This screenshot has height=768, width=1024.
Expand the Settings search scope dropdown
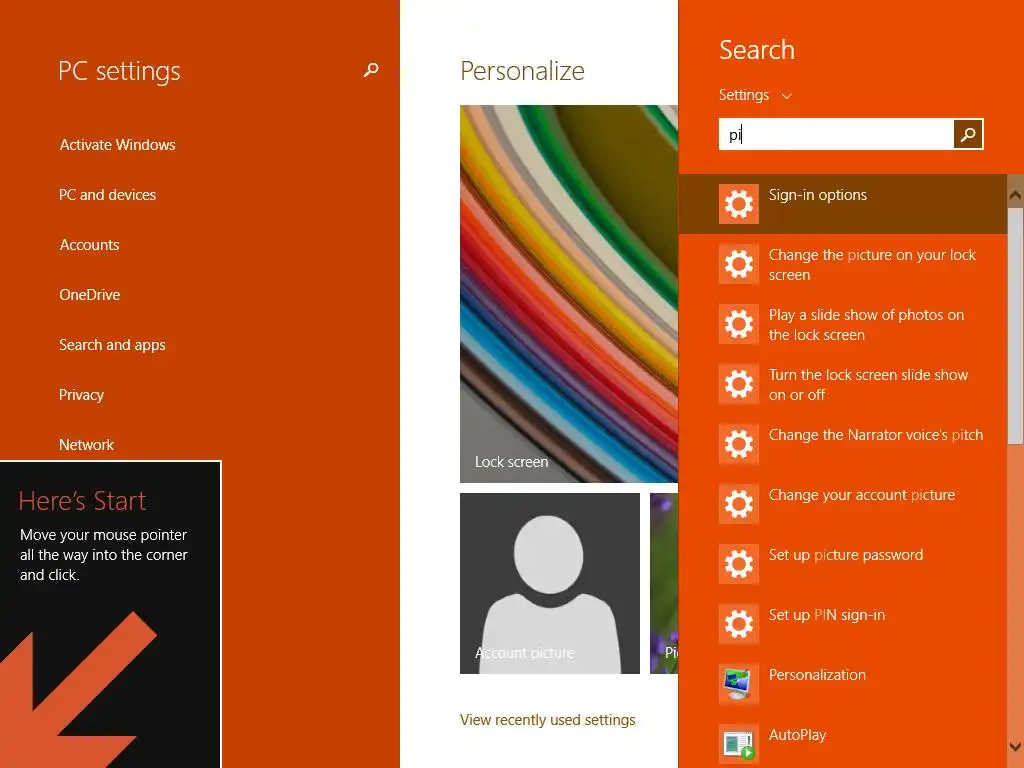point(756,95)
